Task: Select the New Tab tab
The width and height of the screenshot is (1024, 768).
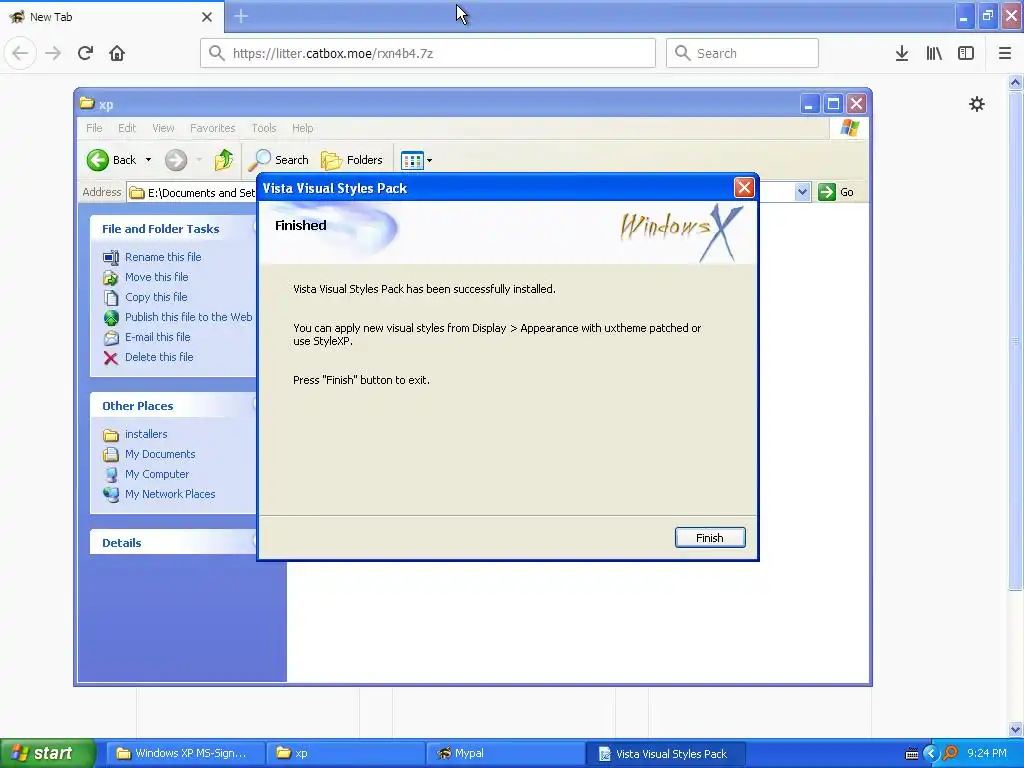Action: pyautogui.click(x=112, y=17)
